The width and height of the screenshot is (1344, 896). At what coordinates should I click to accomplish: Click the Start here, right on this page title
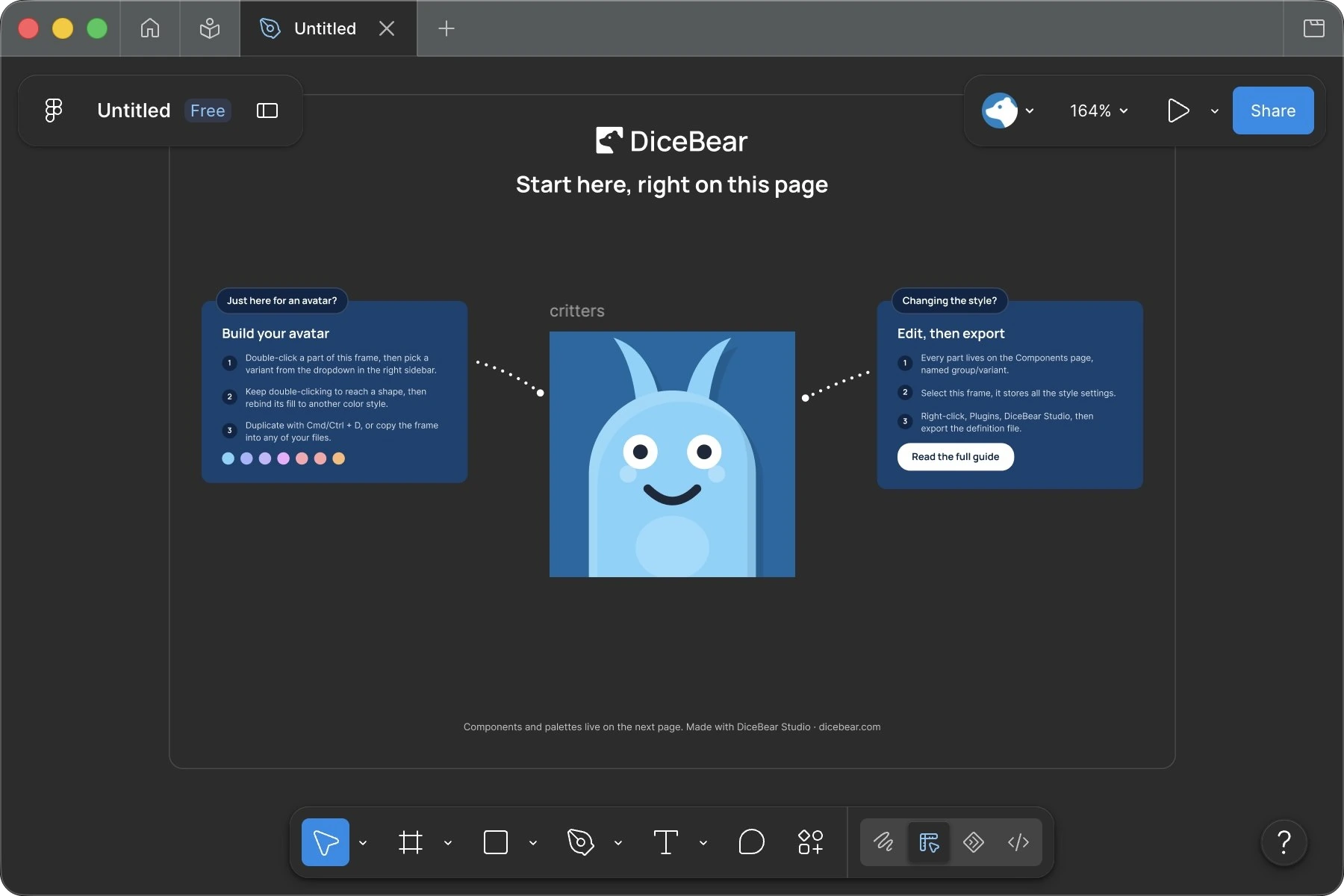(x=672, y=184)
